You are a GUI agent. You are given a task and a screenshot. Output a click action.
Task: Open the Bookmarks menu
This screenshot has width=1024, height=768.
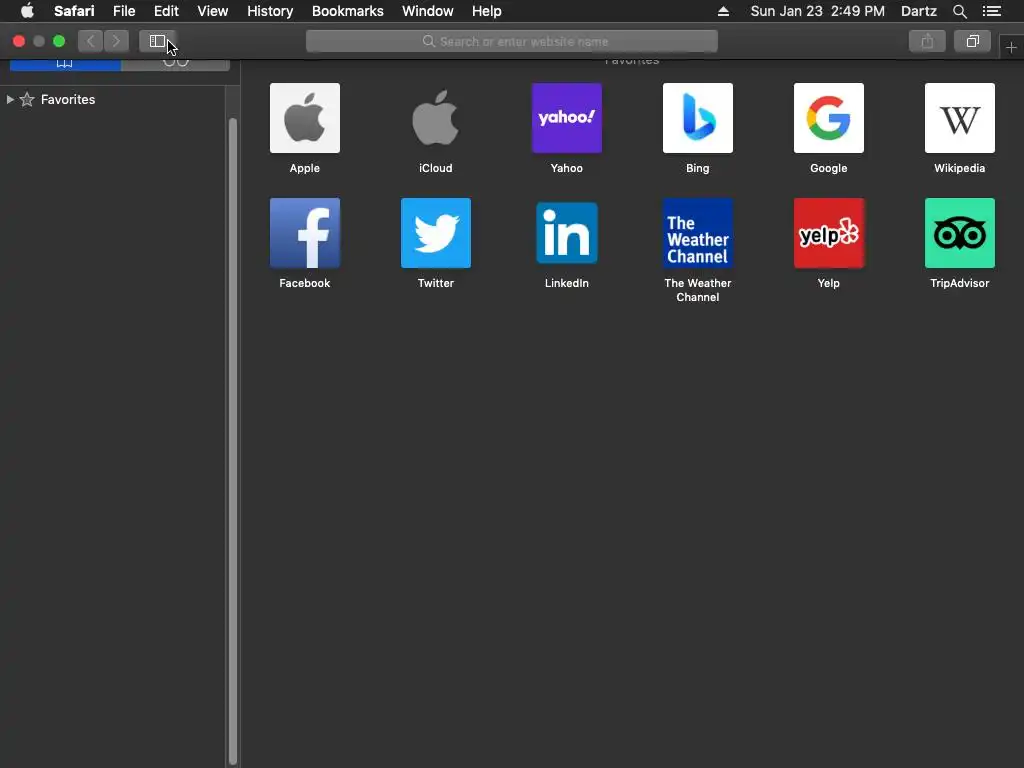click(x=347, y=11)
